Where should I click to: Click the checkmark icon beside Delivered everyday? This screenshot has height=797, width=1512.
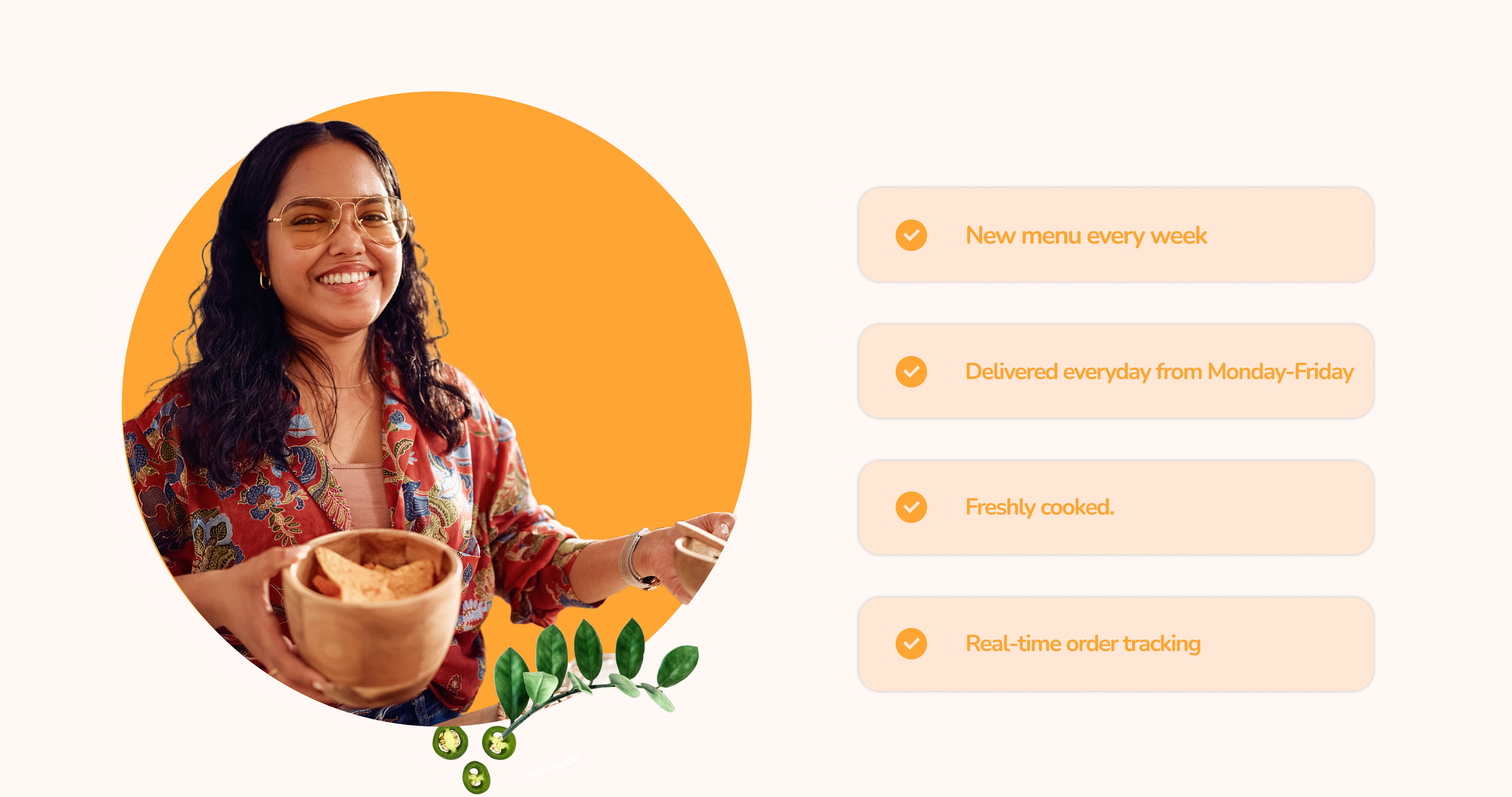point(911,371)
